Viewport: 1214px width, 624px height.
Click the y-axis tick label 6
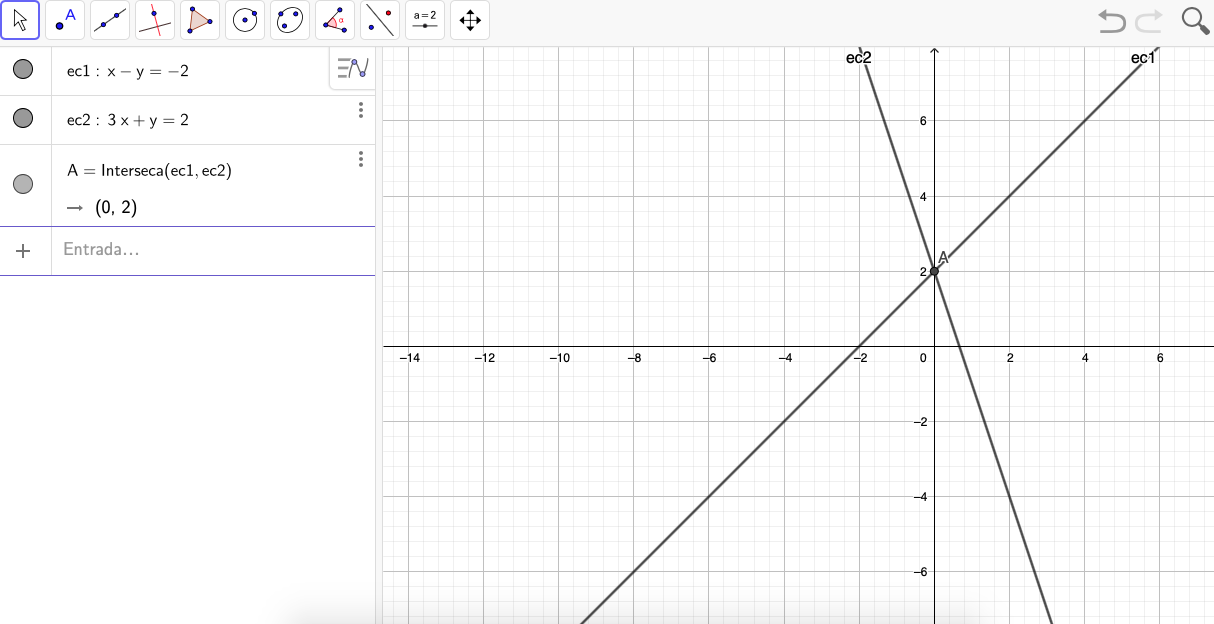point(924,121)
